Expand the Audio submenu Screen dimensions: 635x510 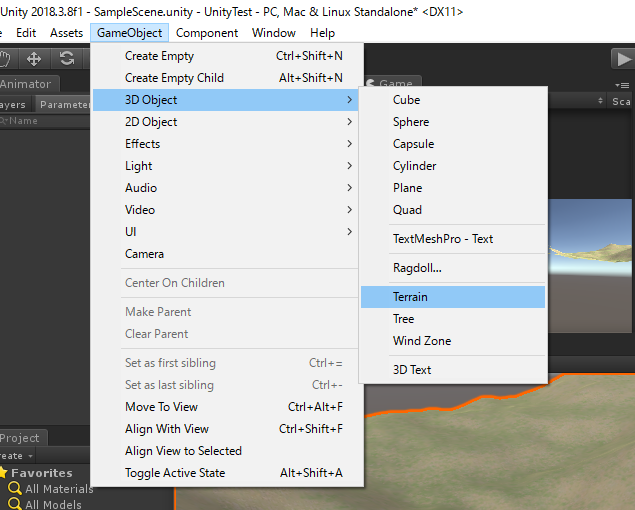tap(226, 188)
